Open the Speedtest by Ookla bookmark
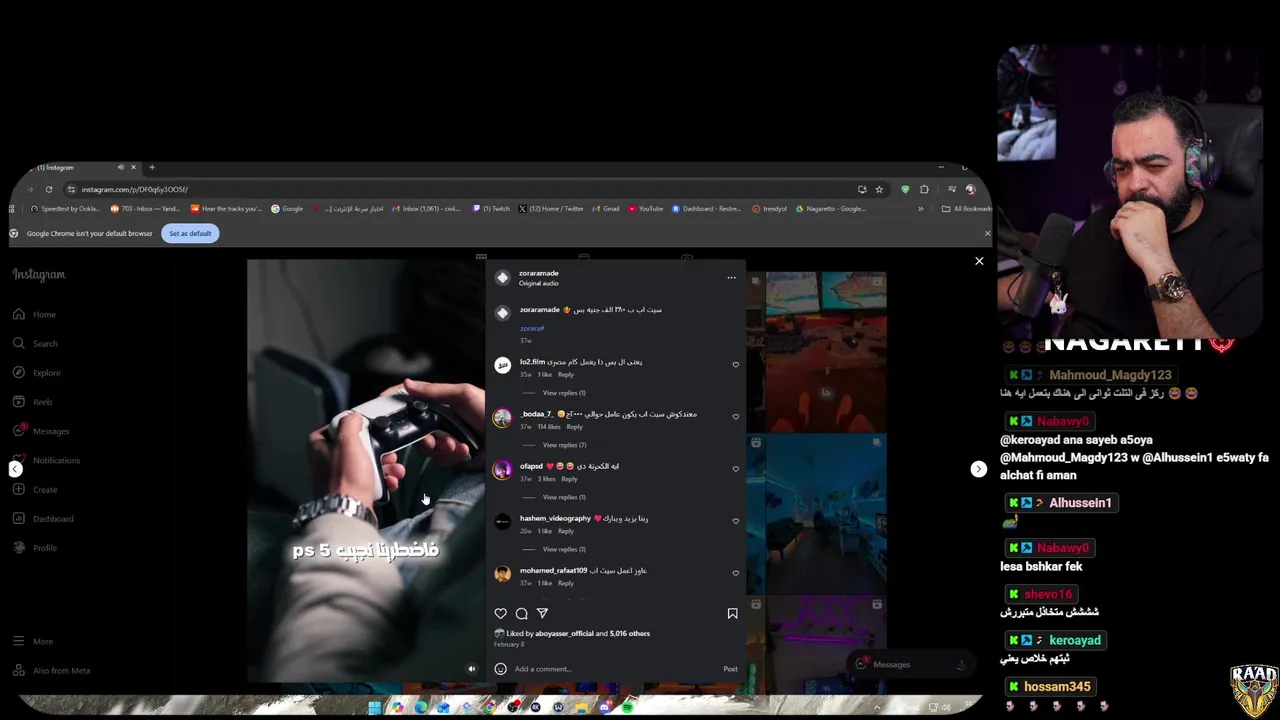The image size is (1280, 720). [65, 209]
